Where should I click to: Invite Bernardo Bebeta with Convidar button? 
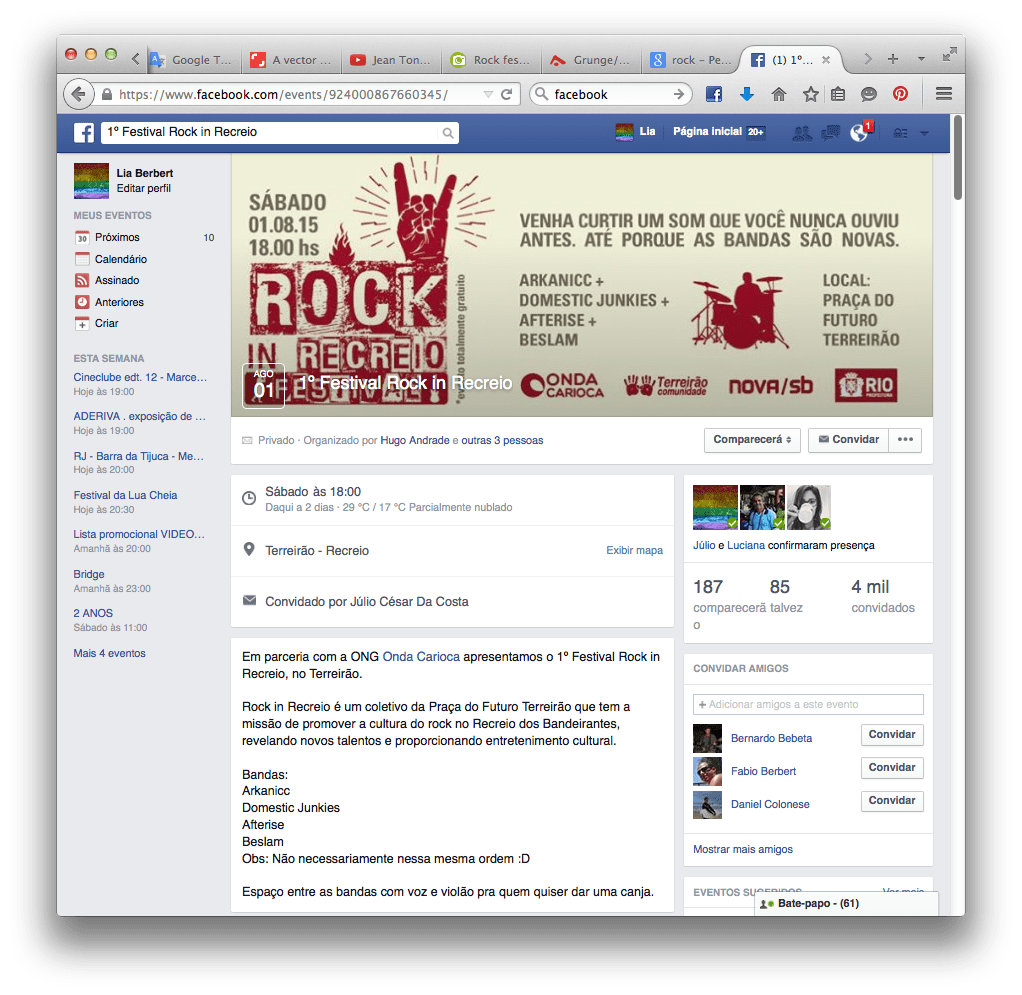tap(892, 735)
